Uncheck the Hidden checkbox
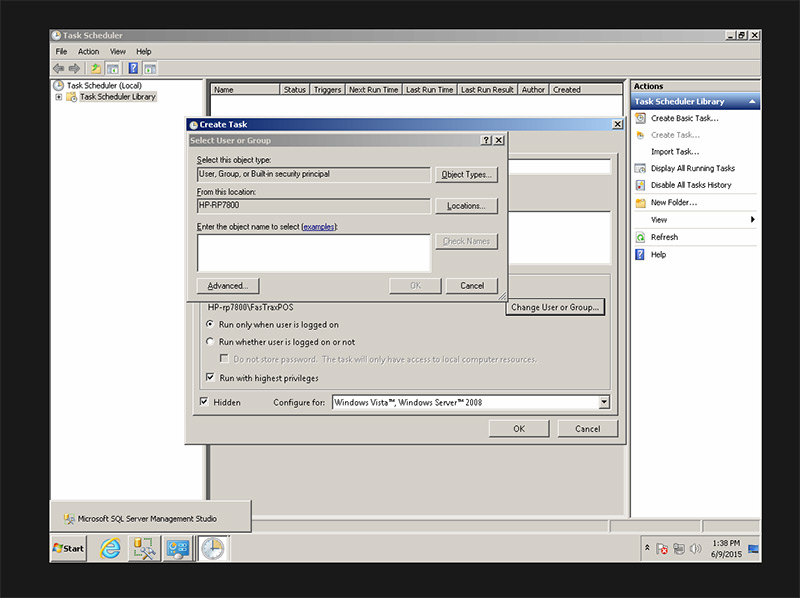This screenshot has height=598, width=800. [204, 402]
